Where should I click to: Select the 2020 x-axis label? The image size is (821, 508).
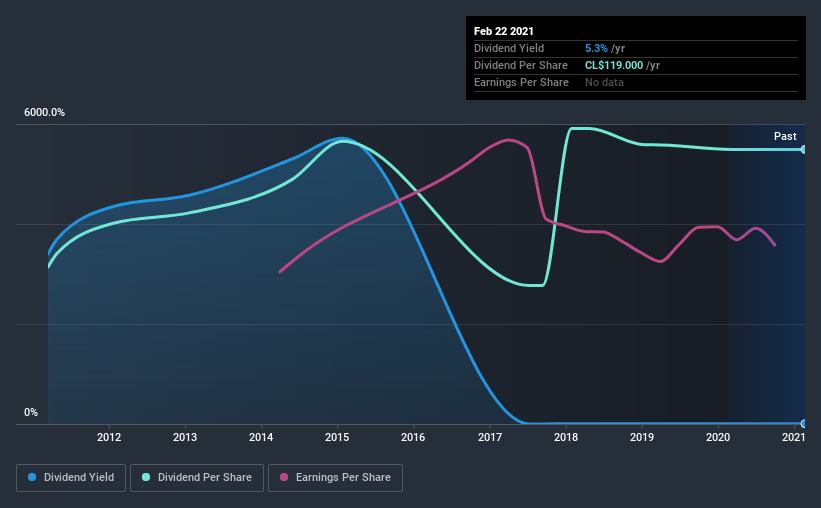(x=718, y=437)
